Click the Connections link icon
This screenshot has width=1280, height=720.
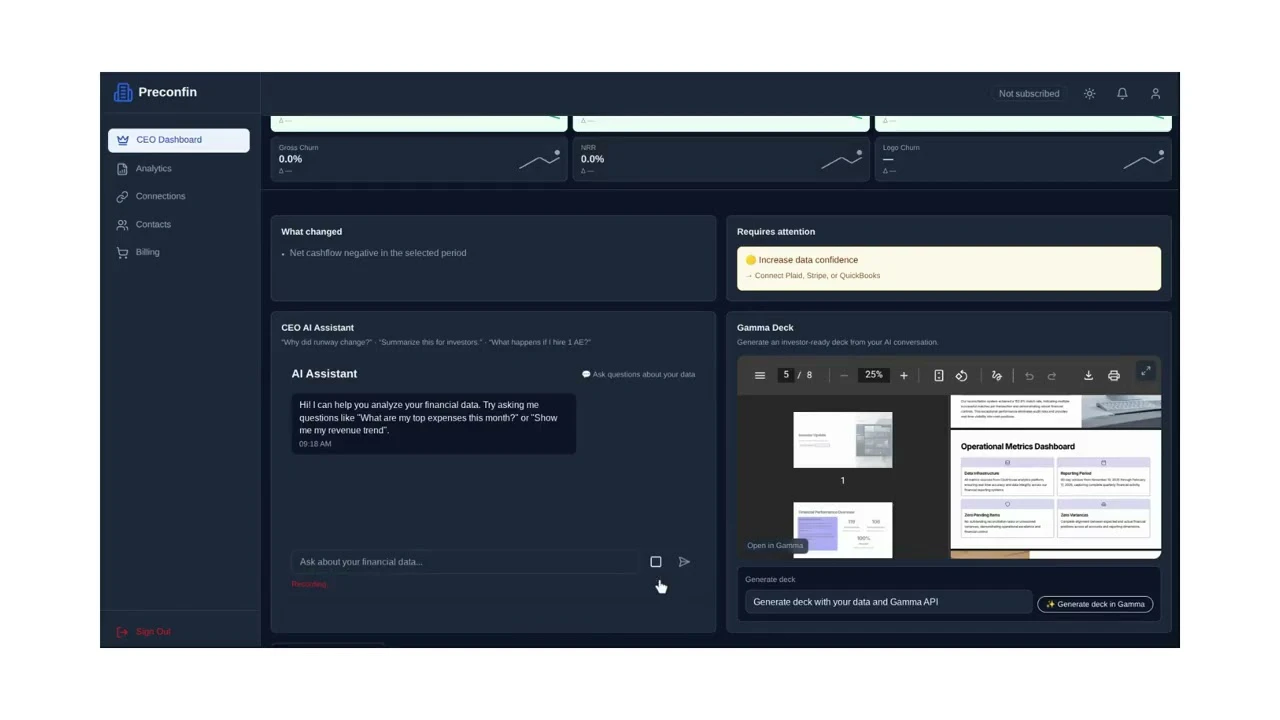click(122, 197)
